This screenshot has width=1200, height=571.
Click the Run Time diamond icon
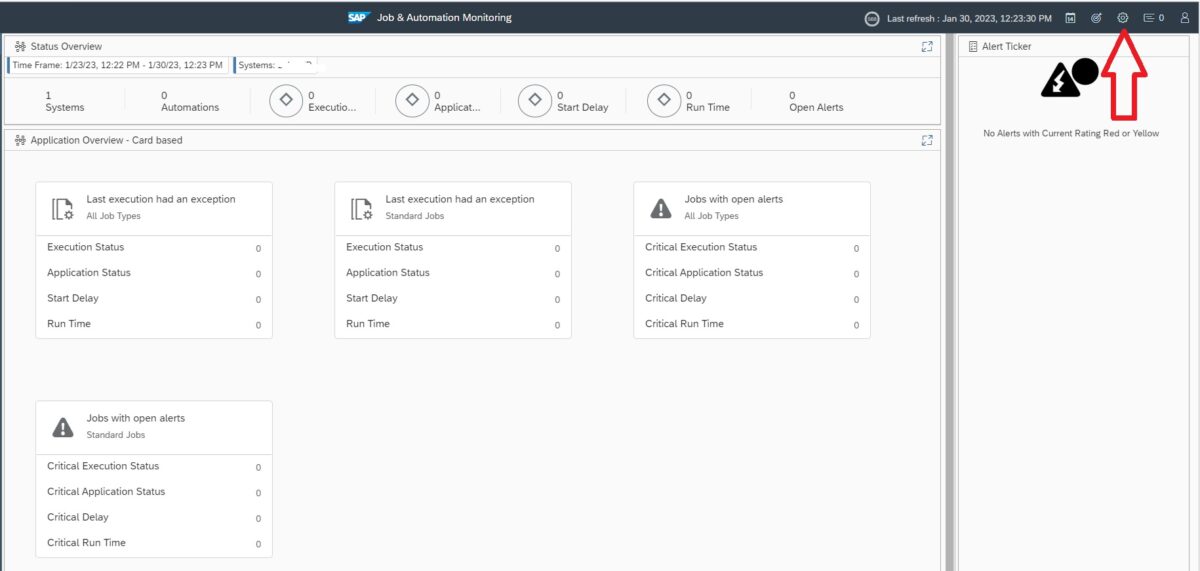point(664,100)
